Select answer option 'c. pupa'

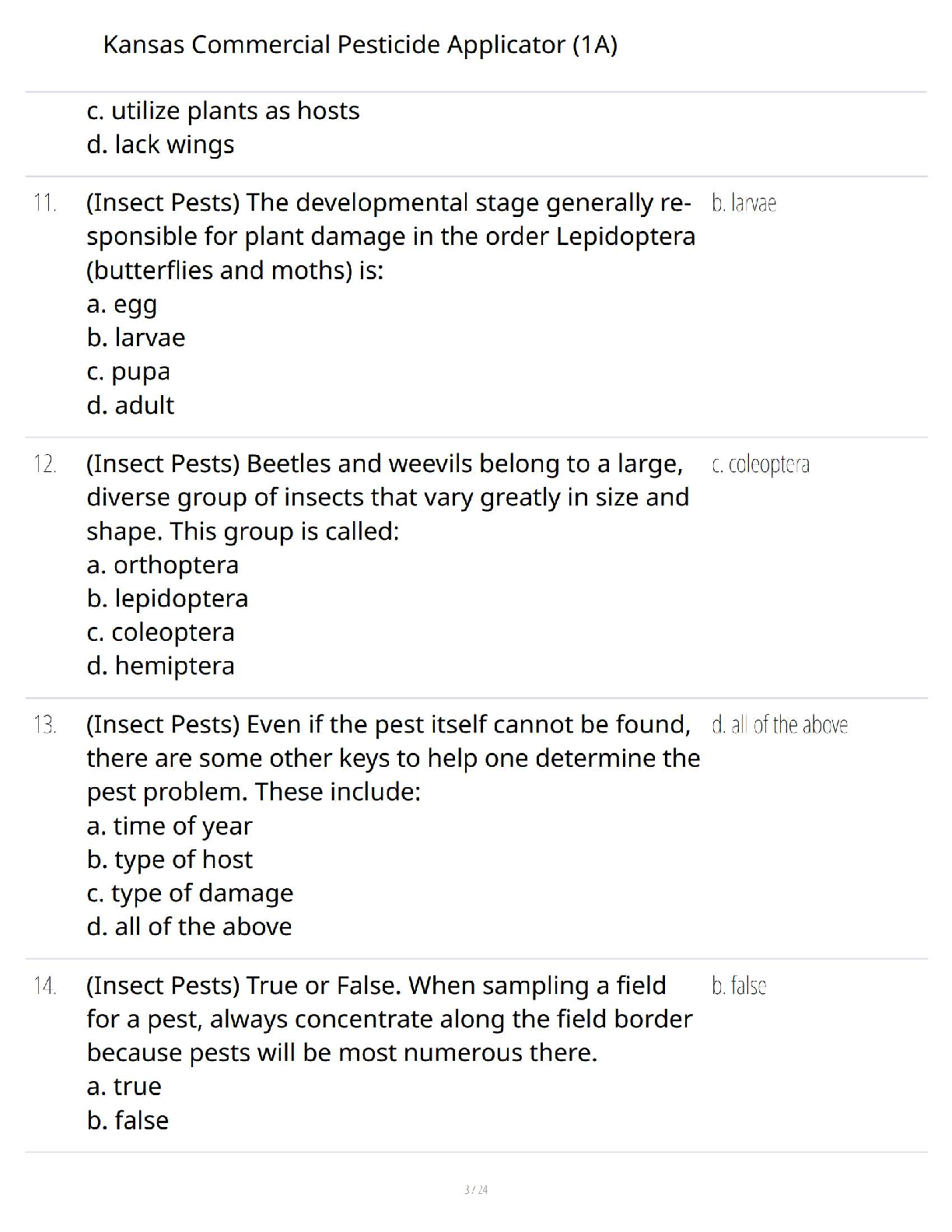[x=128, y=372]
